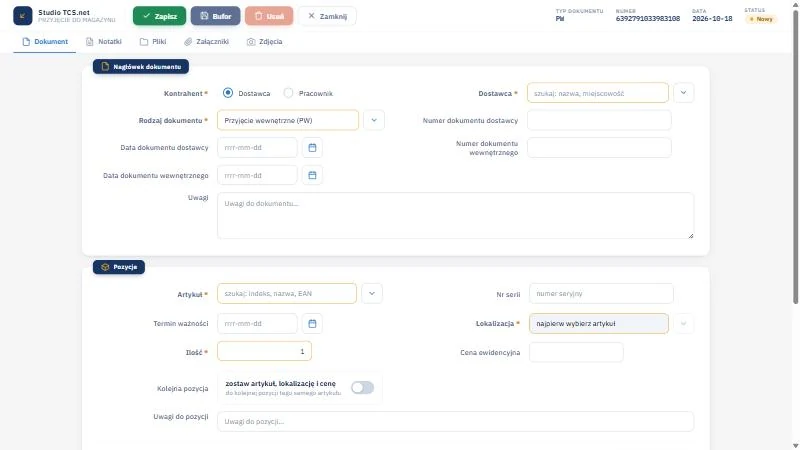Click Numer dokumentu dostawcy field
This screenshot has width=800, height=450.
point(599,120)
